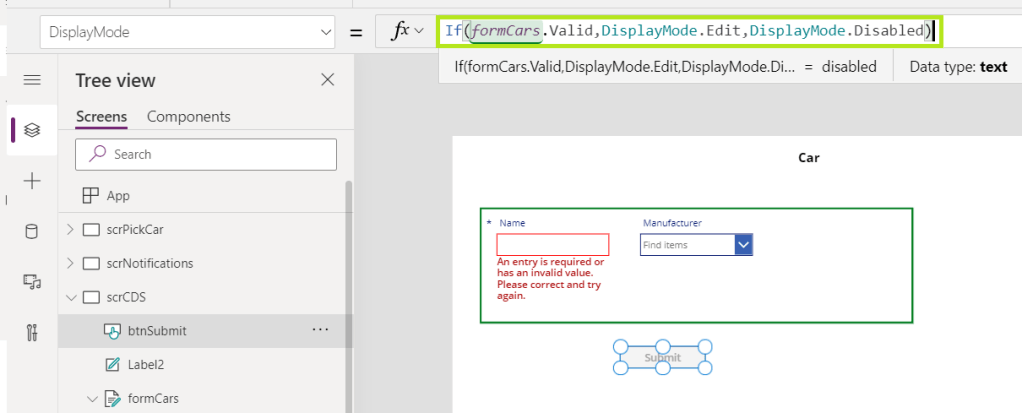Expand the scrNotifications screen node

pyautogui.click(x=69, y=264)
